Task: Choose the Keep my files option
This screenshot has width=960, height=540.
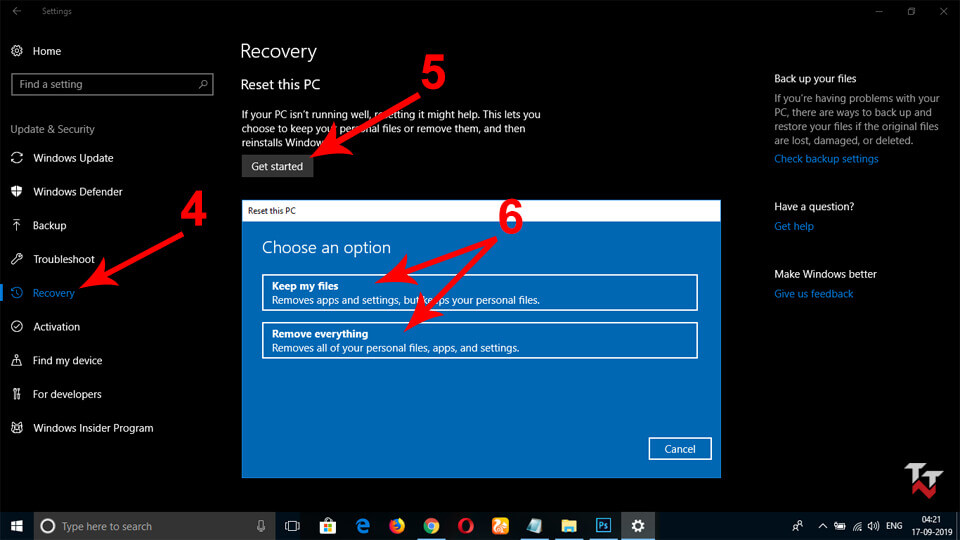Action: tap(479, 293)
